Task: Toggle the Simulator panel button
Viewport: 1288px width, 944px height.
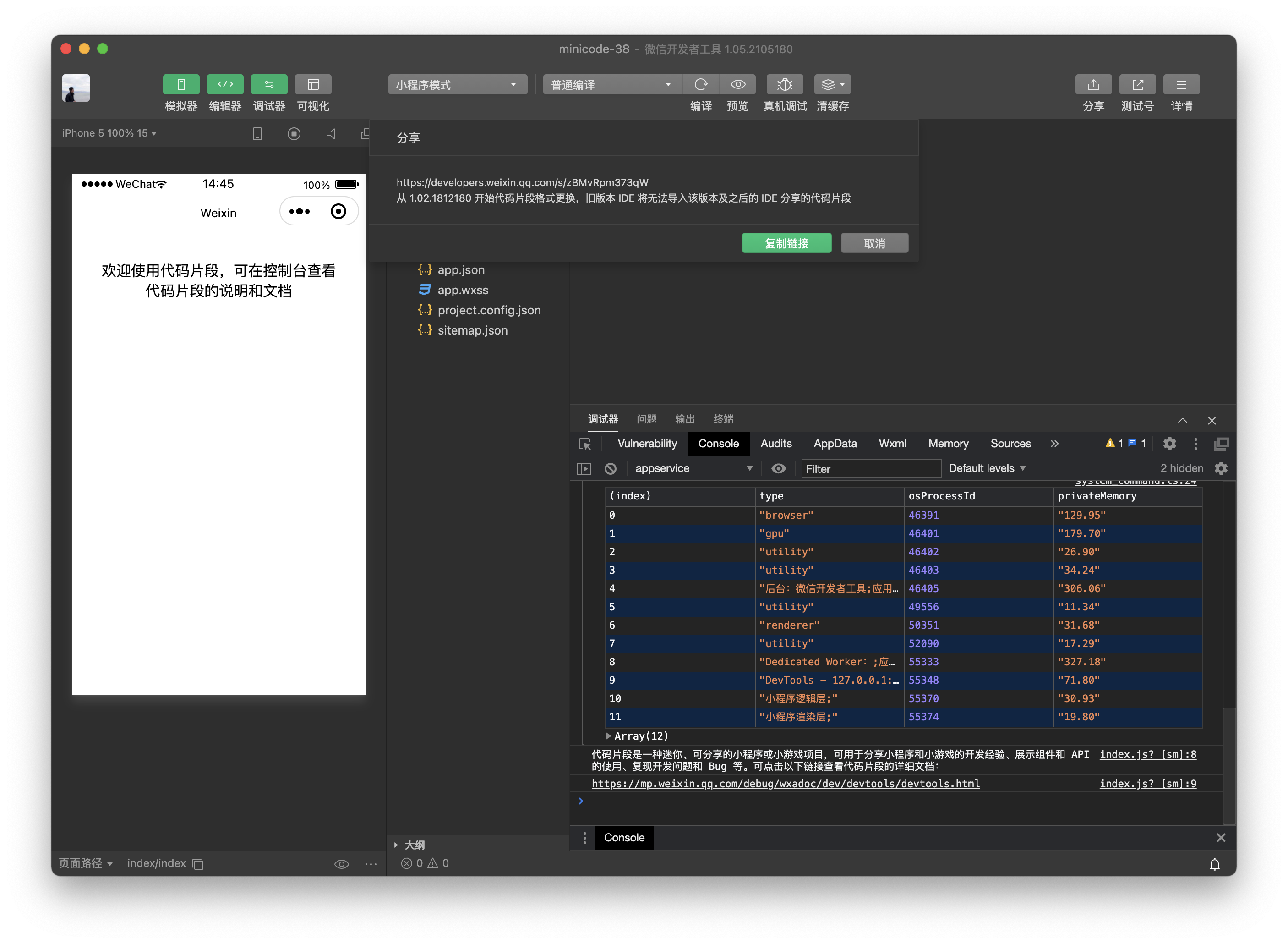Action: point(181,85)
